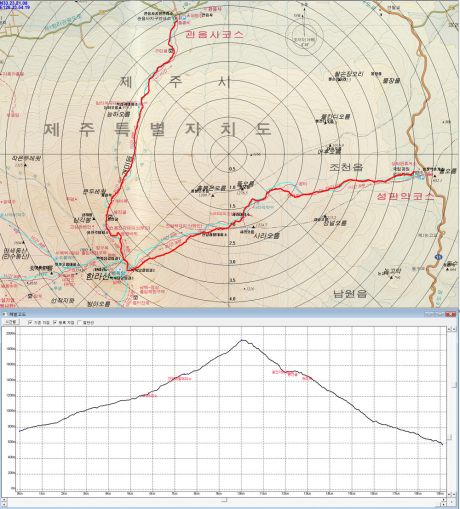Click the red 성판악코스 trail label
Image resolution: width=460 pixels, height=509 pixels.
click(x=406, y=196)
